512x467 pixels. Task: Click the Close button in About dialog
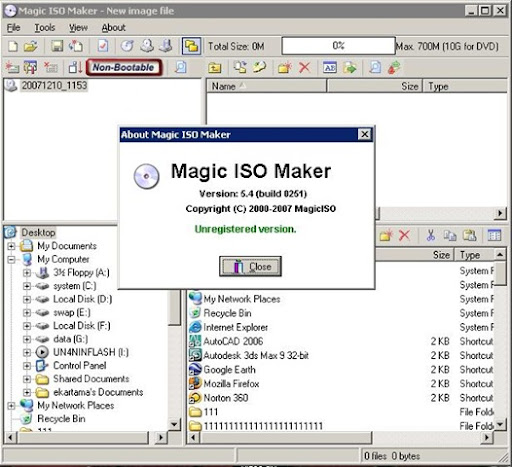tap(250, 266)
